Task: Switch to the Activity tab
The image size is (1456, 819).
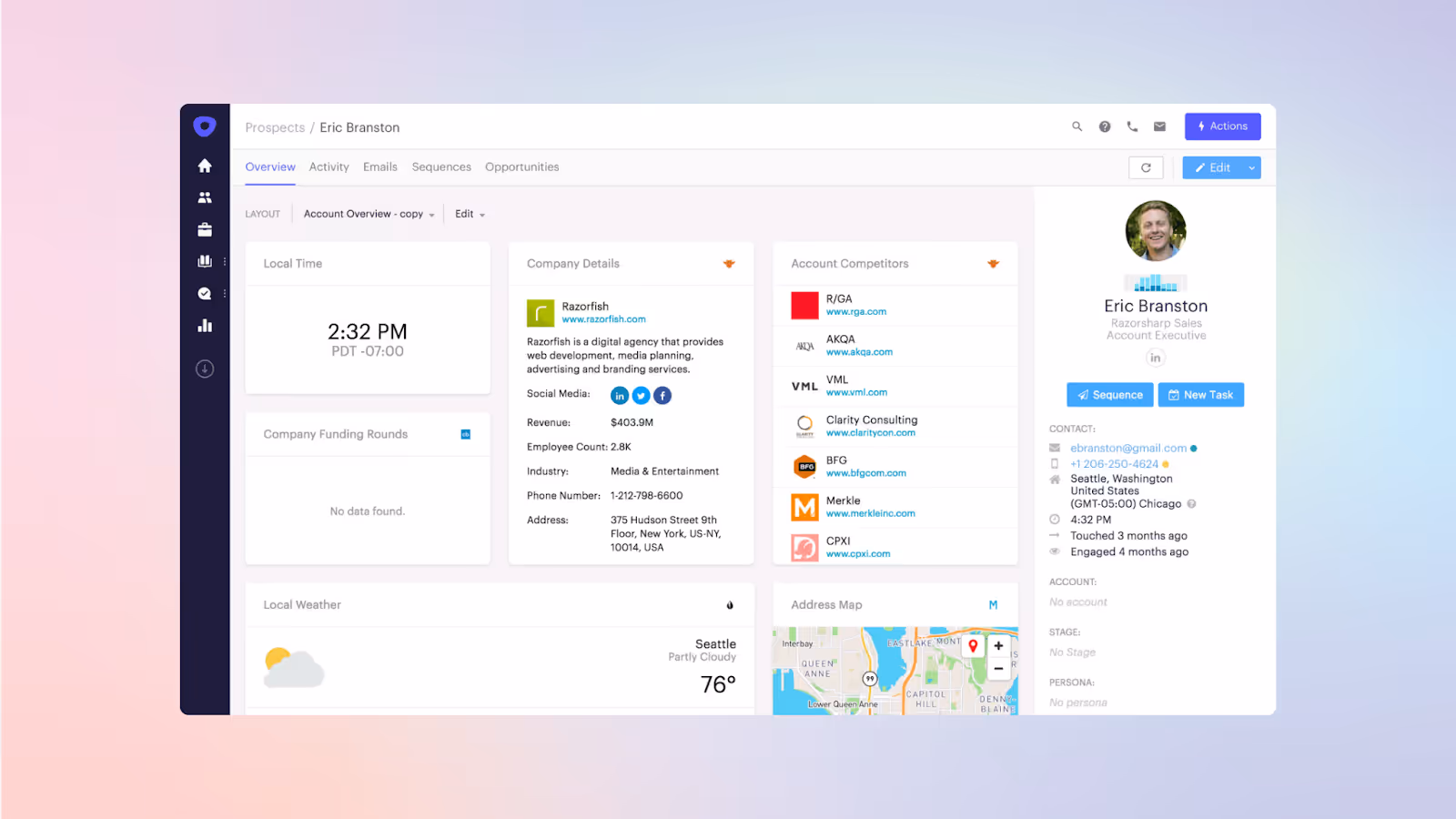Action: pos(329,167)
